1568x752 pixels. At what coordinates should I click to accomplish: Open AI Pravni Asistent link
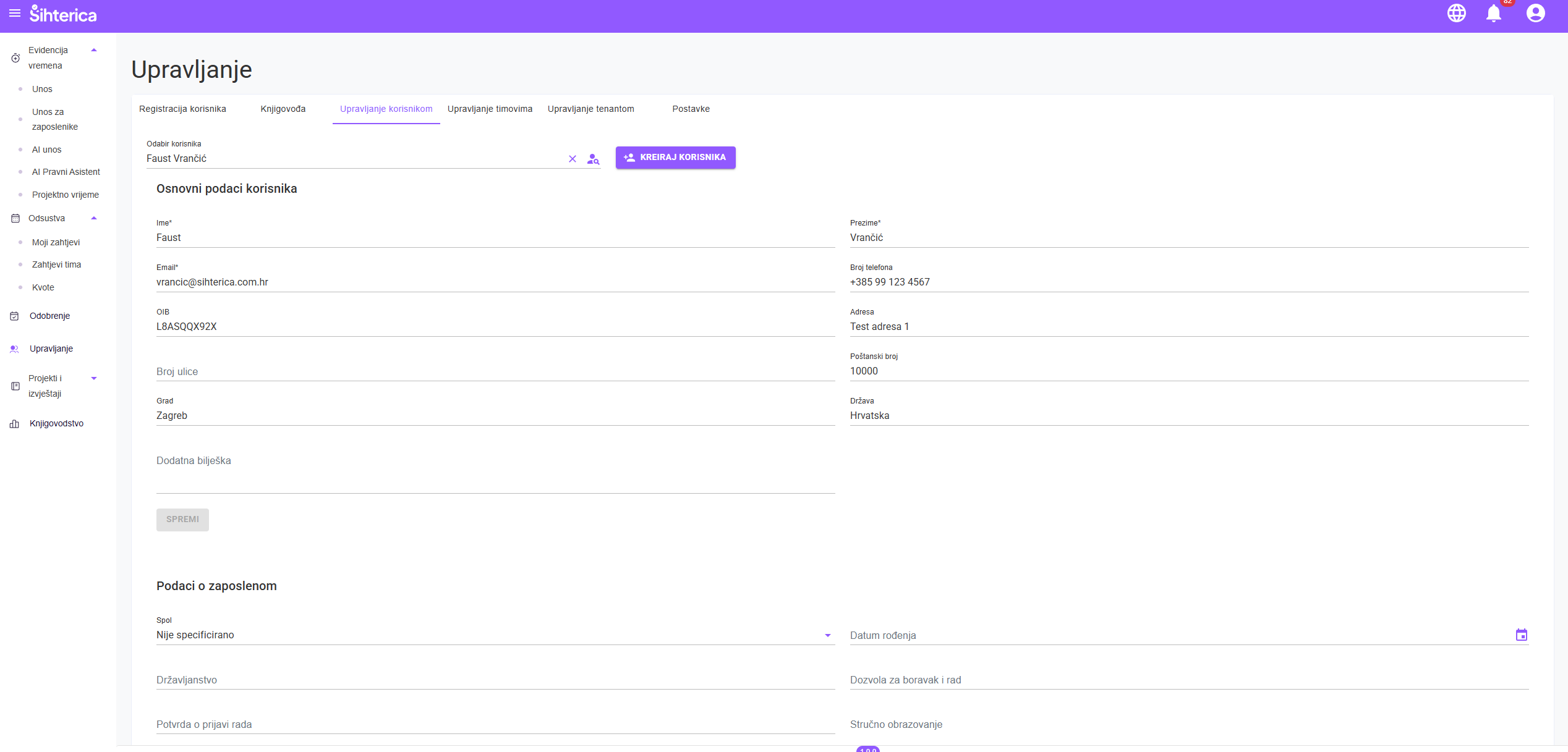(x=66, y=172)
